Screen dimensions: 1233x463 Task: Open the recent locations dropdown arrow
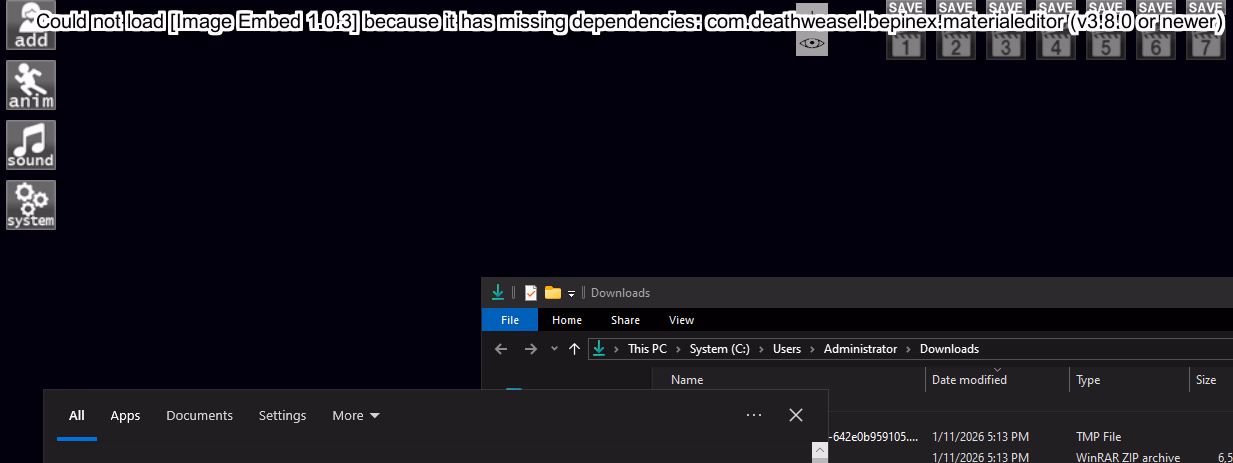coord(554,349)
